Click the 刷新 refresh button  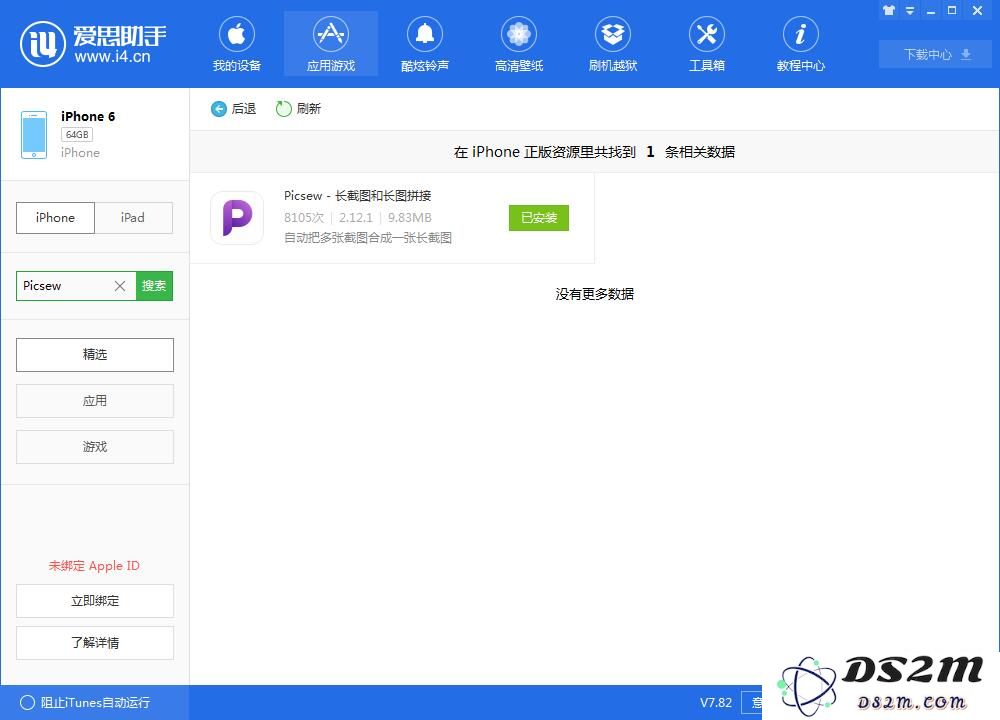[x=298, y=109]
